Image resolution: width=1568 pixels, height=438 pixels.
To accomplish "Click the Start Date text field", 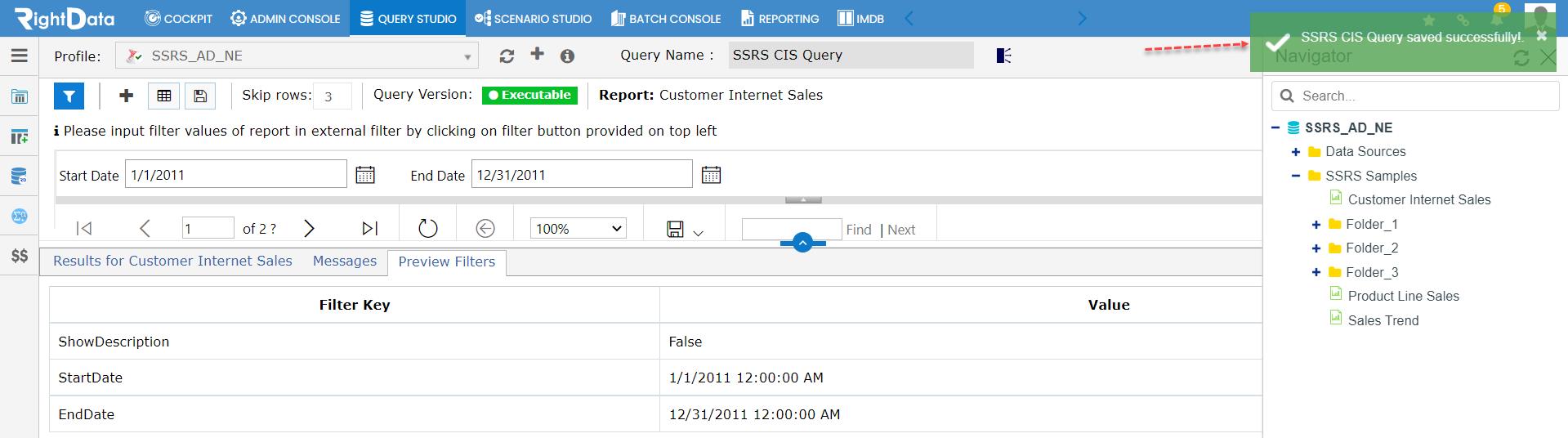I will tap(236, 174).
